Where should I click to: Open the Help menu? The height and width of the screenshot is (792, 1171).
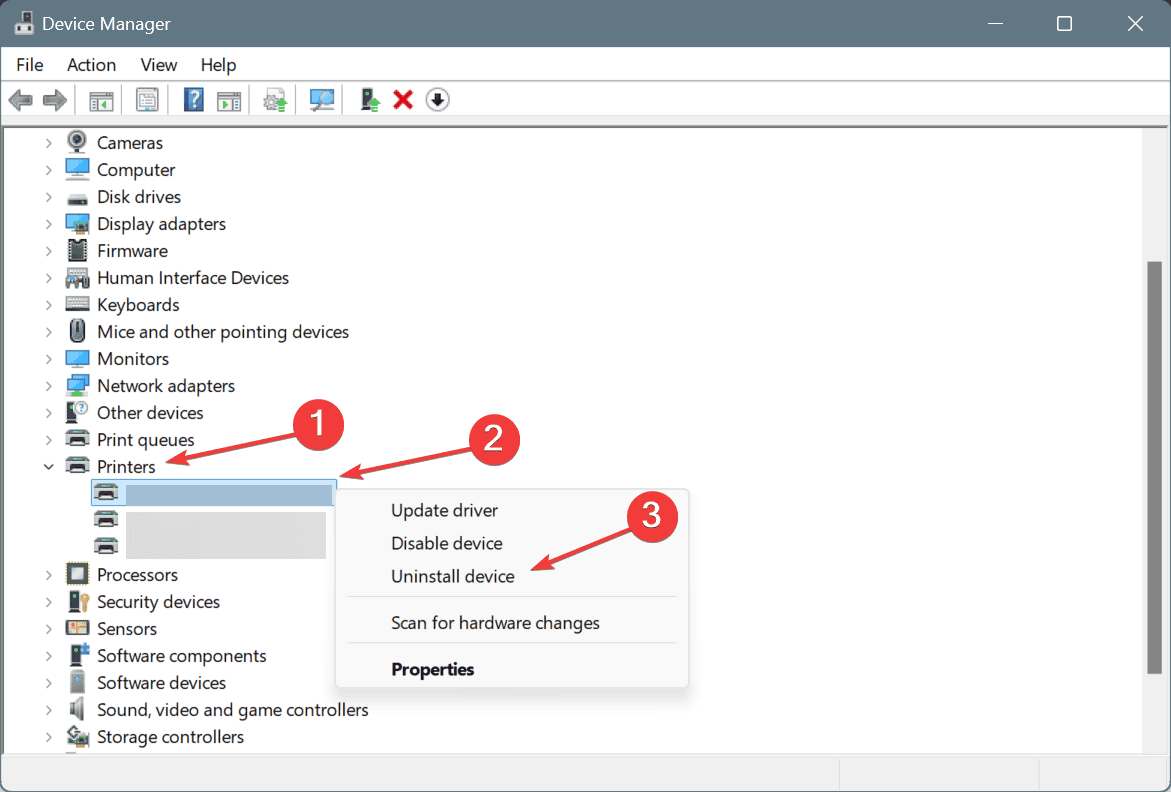click(x=218, y=65)
